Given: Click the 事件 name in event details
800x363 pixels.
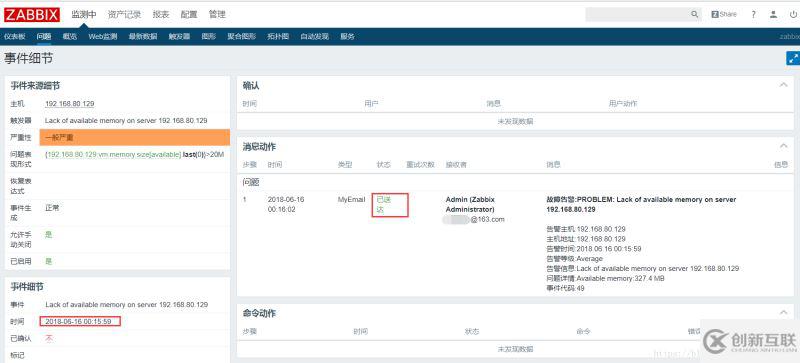Looking at the screenshot, I should coord(127,304).
